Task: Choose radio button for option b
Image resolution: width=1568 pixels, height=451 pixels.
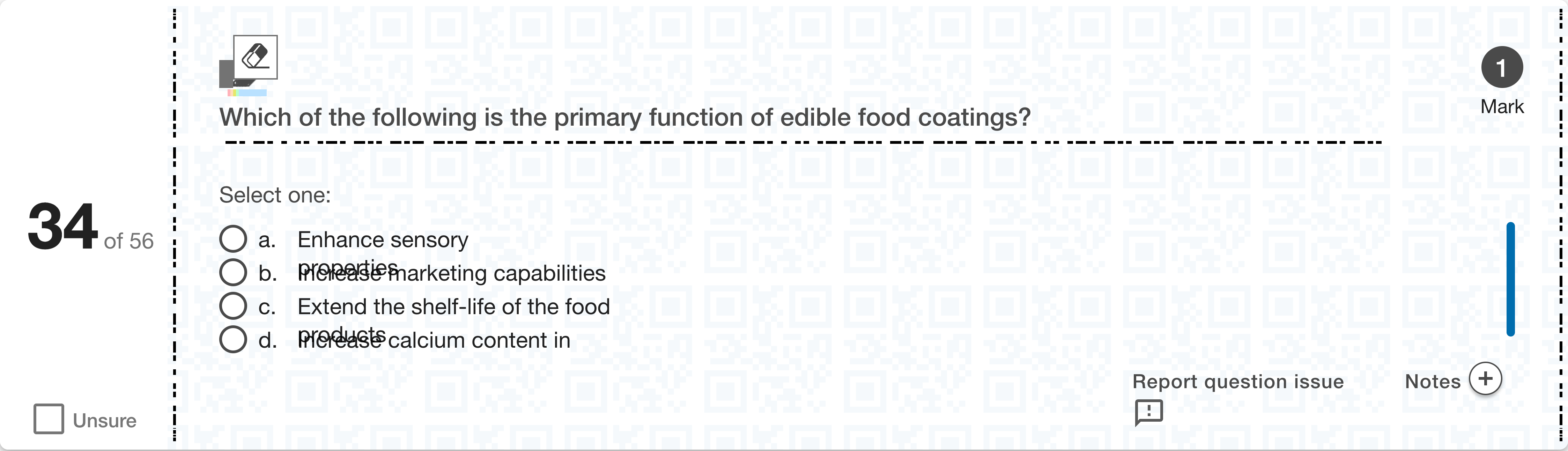Action: (x=233, y=273)
